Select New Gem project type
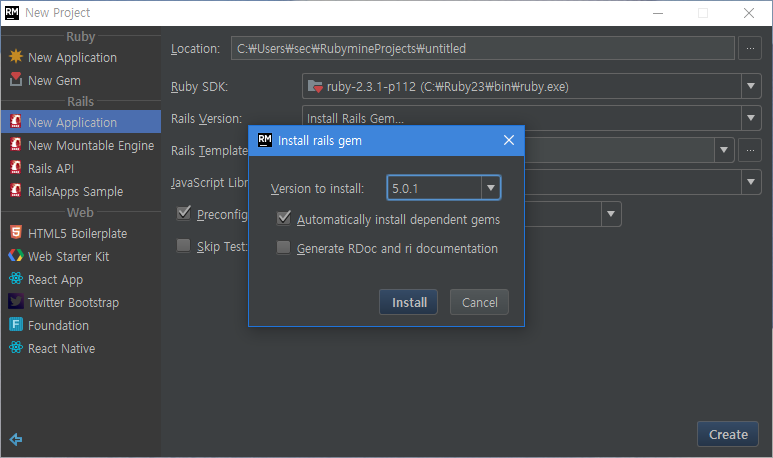Image resolution: width=773 pixels, height=458 pixels. point(81,80)
